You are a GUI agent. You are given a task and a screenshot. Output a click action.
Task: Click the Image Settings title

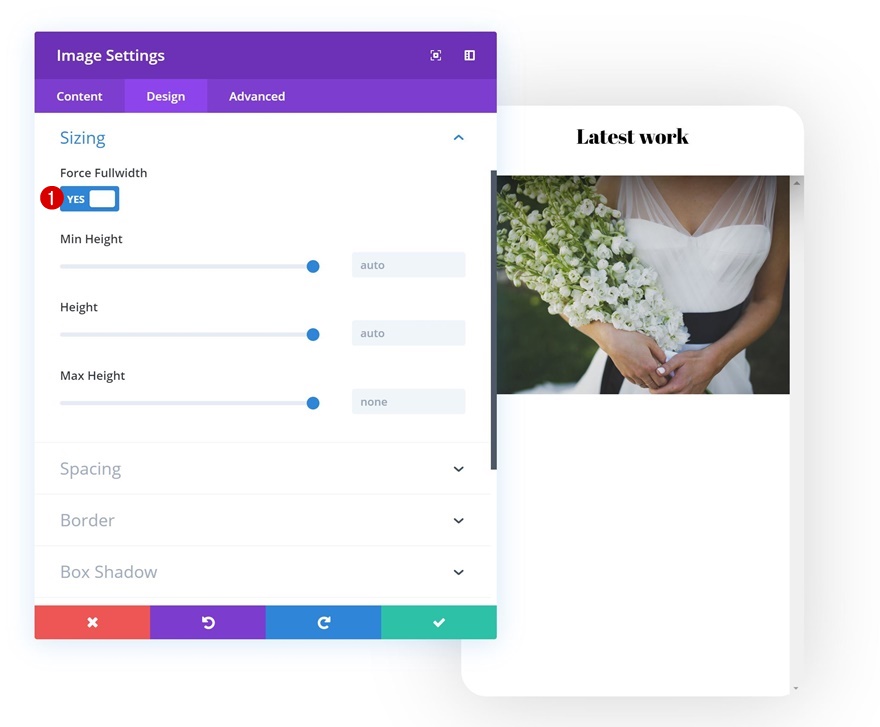click(111, 56)
